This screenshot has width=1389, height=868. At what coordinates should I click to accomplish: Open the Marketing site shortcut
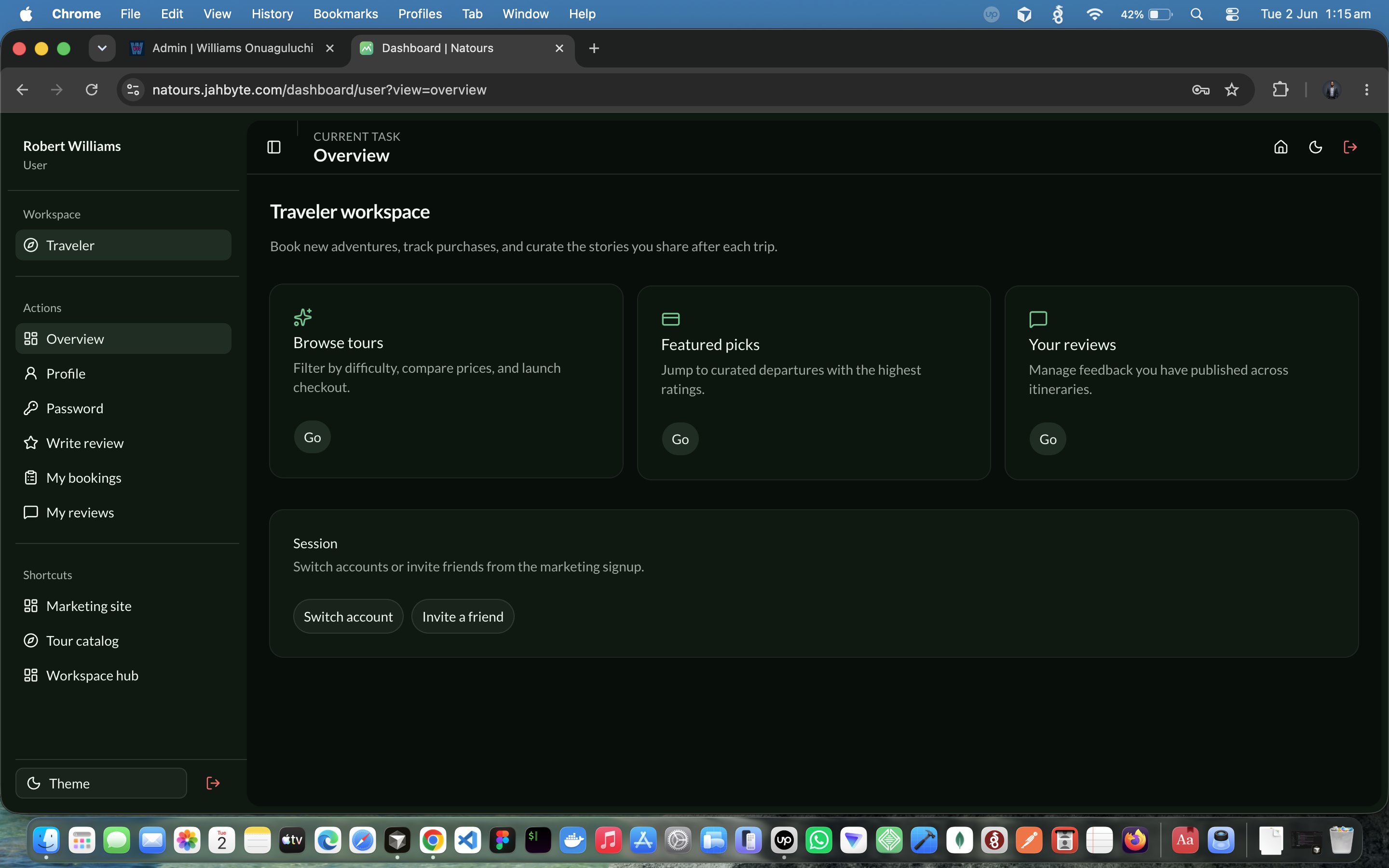pos(123,606)
